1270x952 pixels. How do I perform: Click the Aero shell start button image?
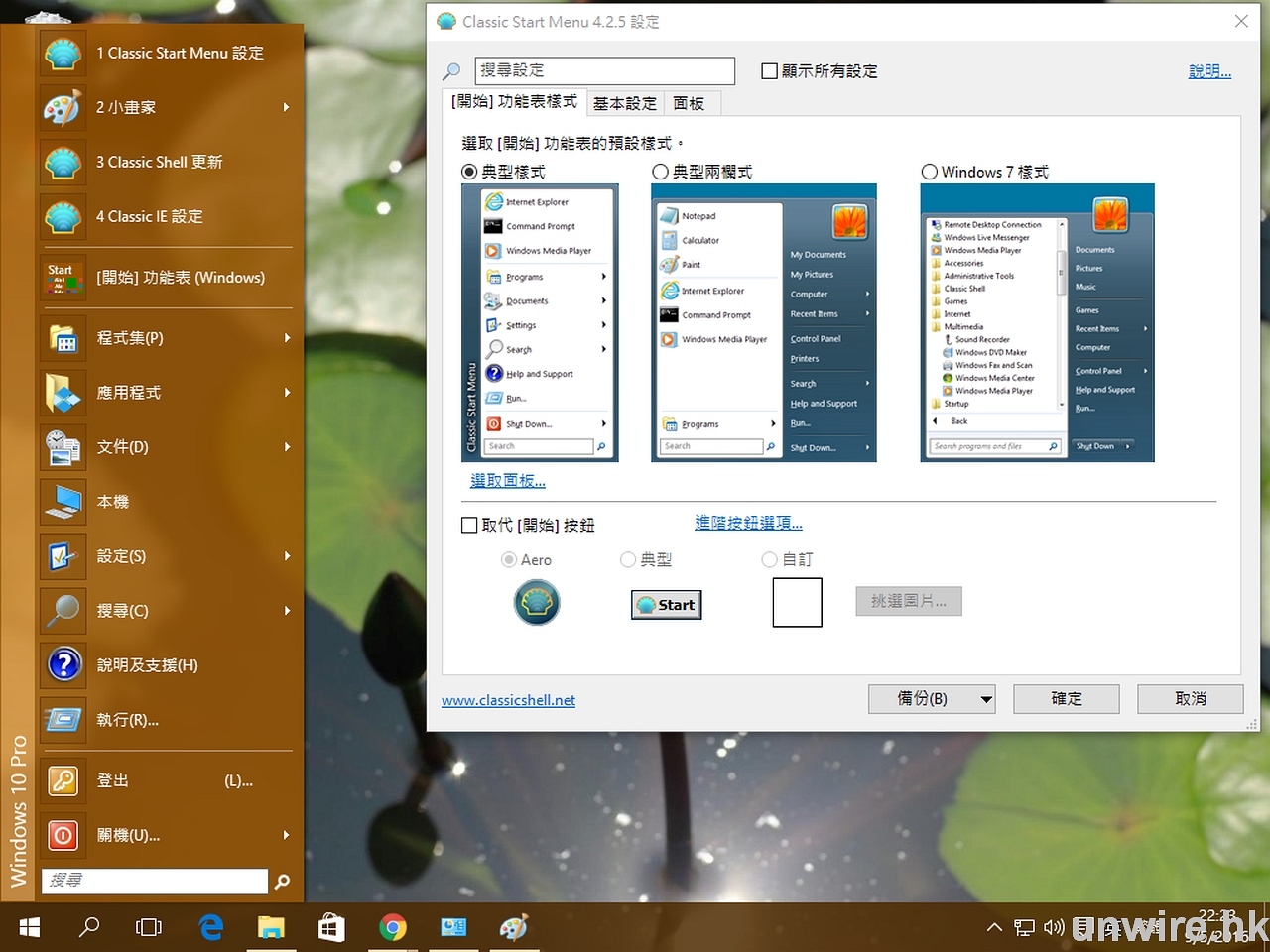(537, 602)
